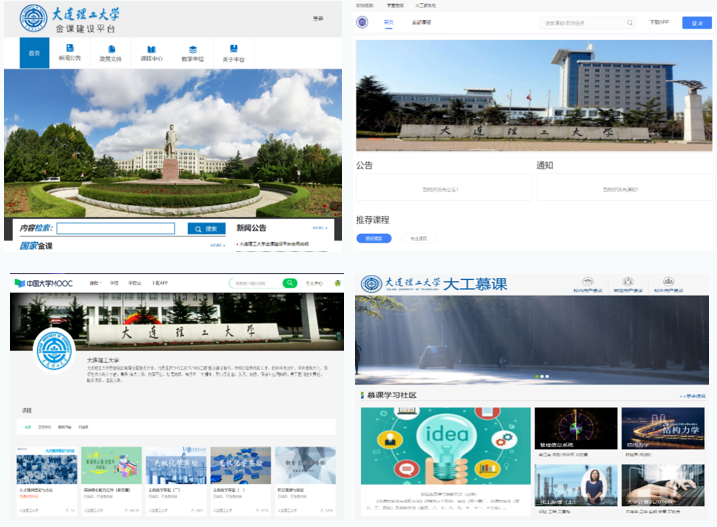Click 课程中心 open-book icon in 金课 nav
This screenshot has width=717, height=527.
tap(151, 49)
